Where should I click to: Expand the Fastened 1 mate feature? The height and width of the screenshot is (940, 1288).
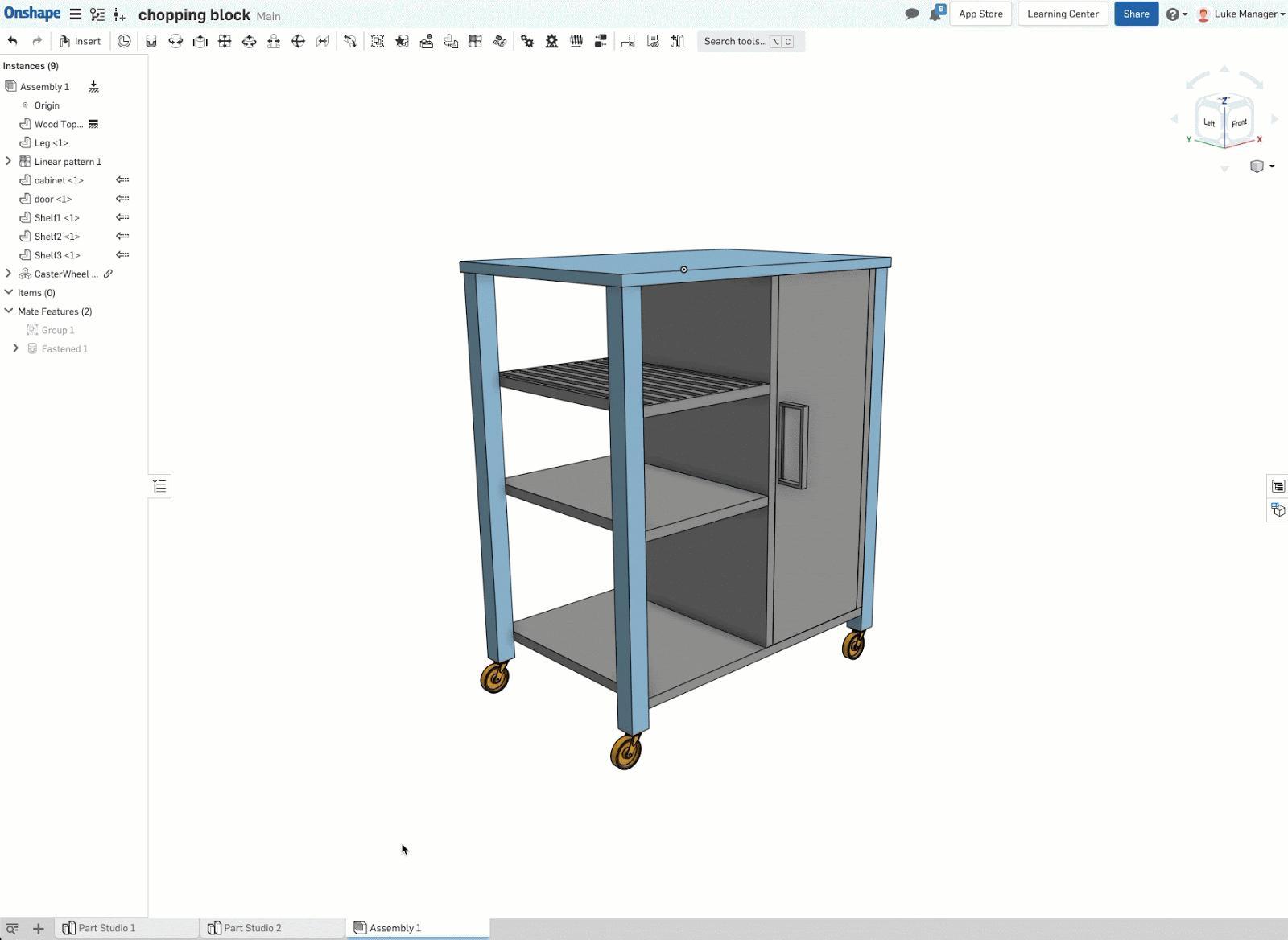click(x=15, y=348)
